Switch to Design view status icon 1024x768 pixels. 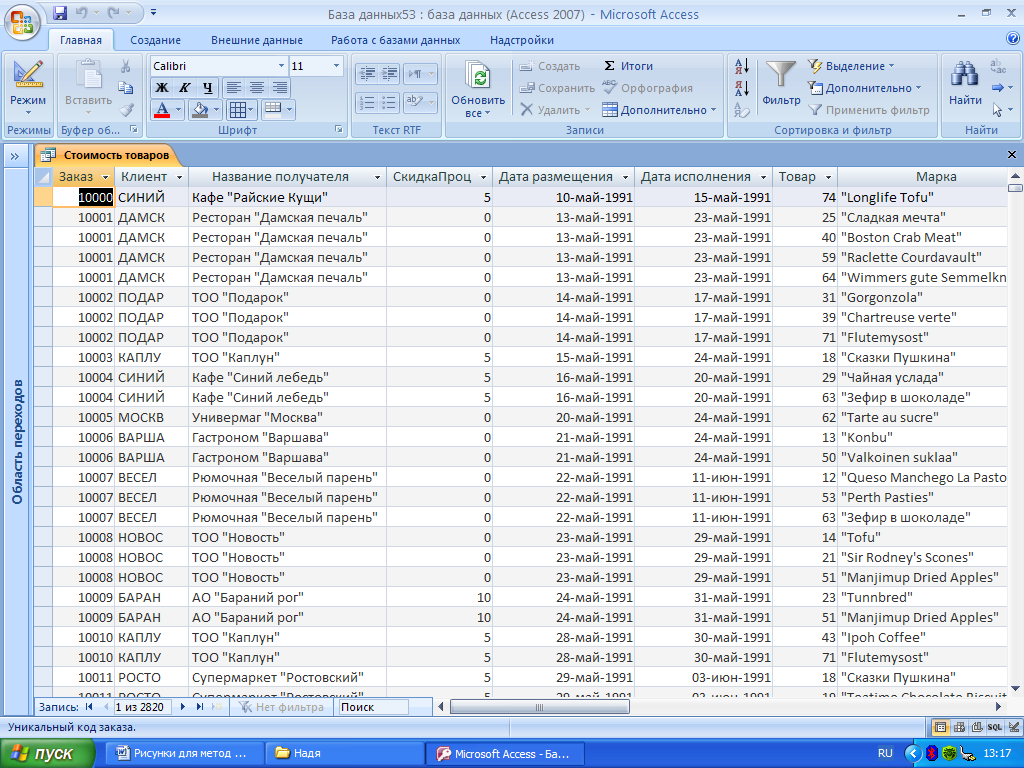[1014, 727]
